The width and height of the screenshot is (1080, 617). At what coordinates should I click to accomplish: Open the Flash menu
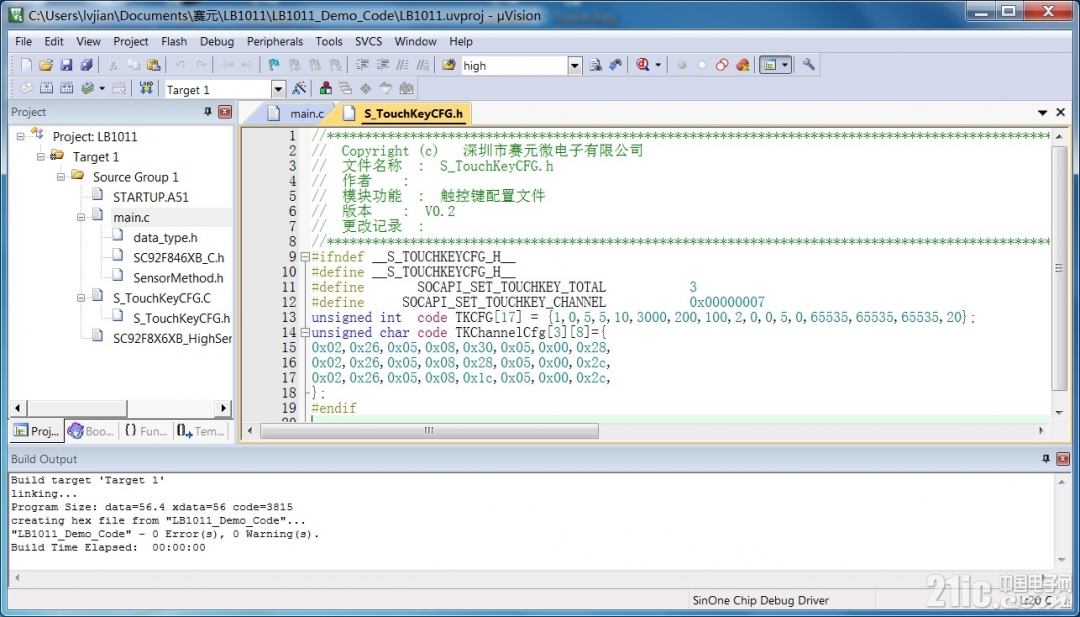tap(174, 41)
